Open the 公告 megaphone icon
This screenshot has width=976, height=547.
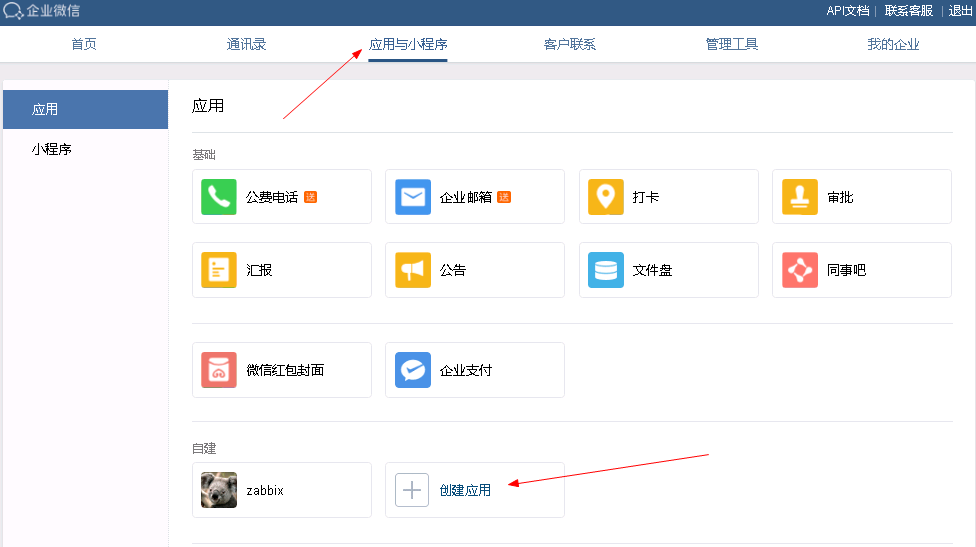click(413, 270)
